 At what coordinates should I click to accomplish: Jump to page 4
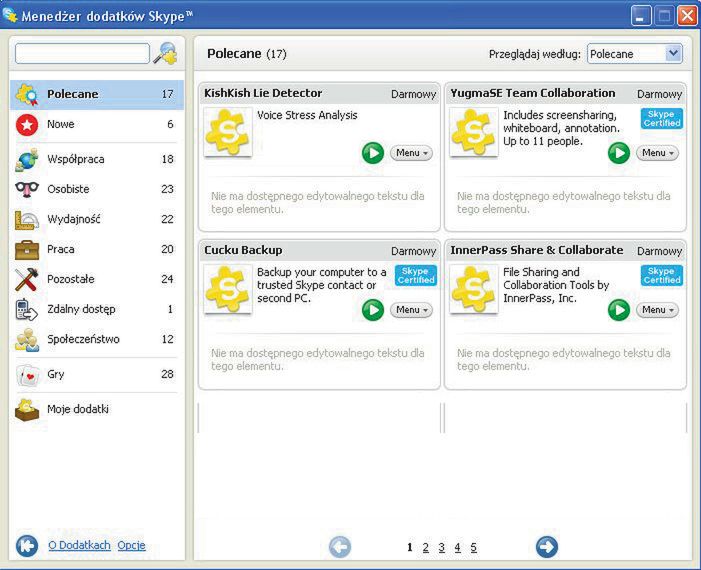point(457,547)
